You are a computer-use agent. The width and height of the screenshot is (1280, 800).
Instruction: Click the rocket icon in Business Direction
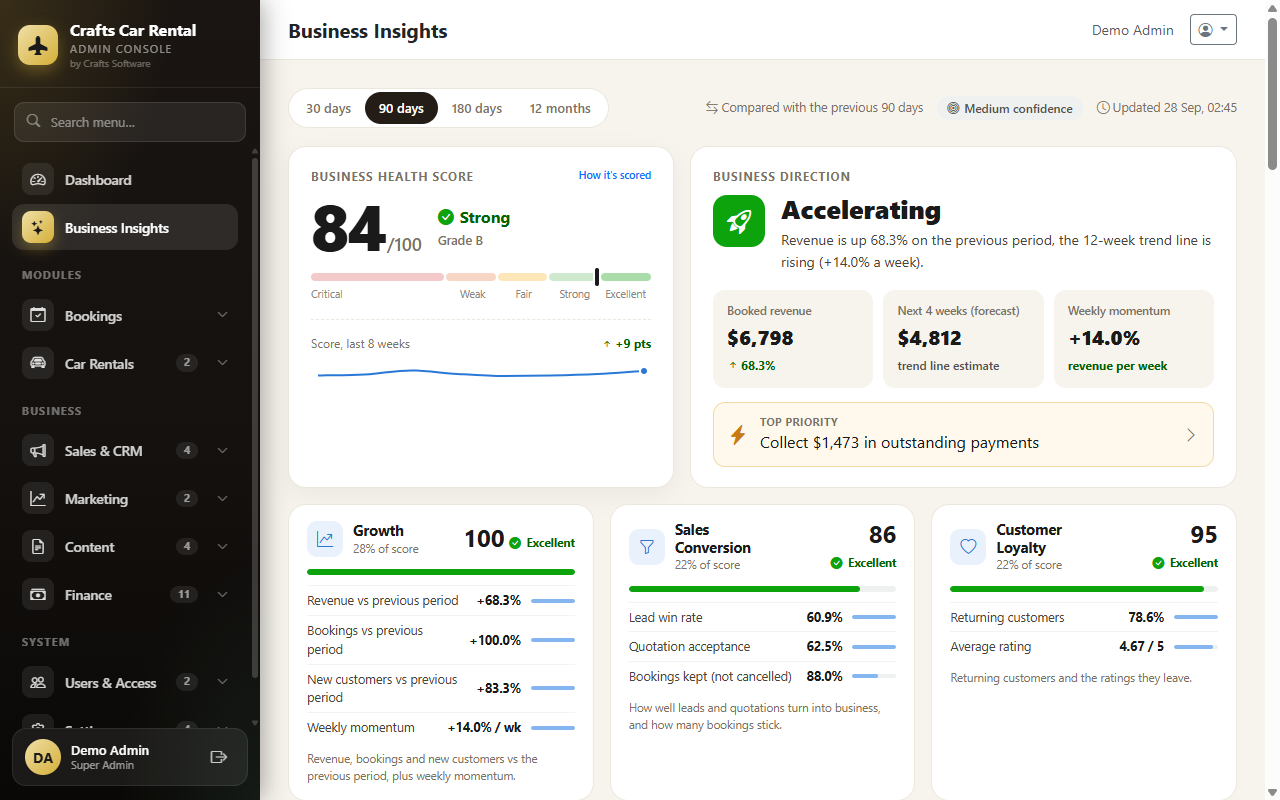[739, 221]
